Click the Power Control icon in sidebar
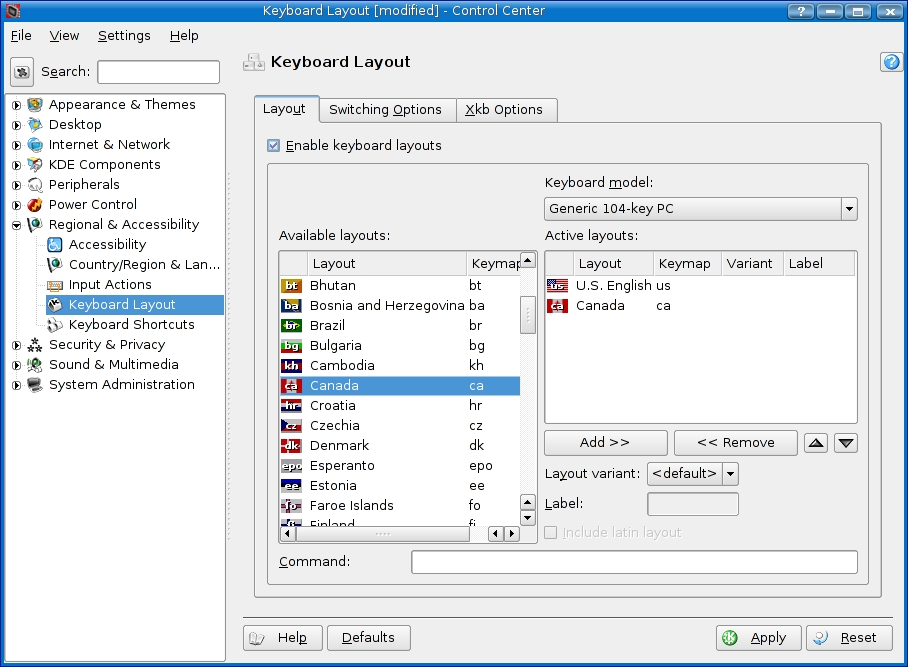This screenshot has height=667, width=908. [35, 205]
